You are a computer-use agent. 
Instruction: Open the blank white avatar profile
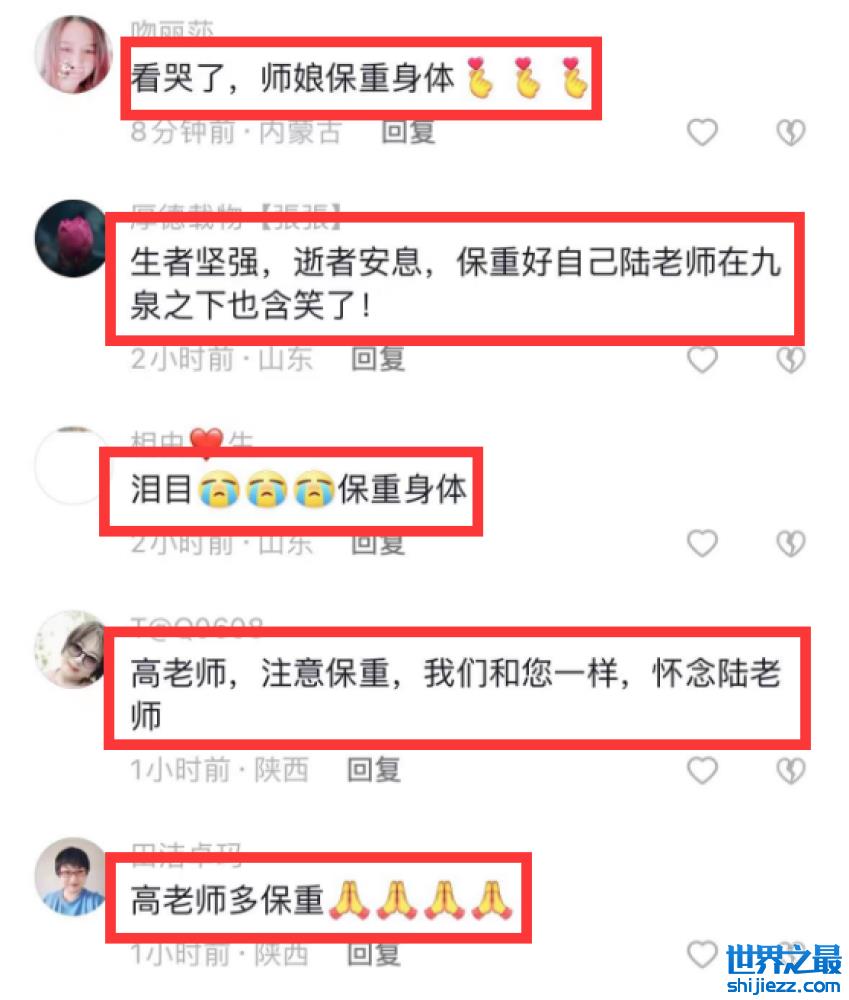pos(69,466)
